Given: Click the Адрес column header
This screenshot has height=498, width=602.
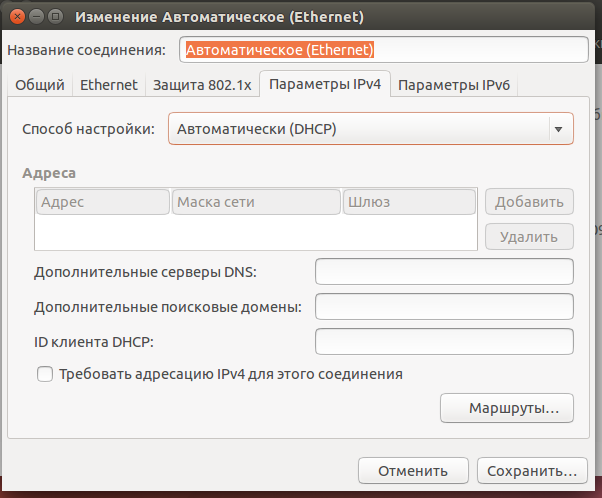Looking at the screenshot, I should coord(103,202).
